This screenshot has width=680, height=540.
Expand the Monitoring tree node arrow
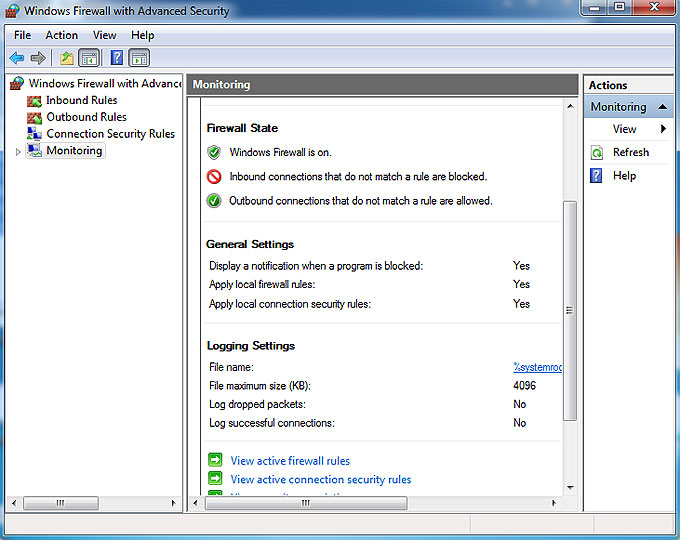17,151
